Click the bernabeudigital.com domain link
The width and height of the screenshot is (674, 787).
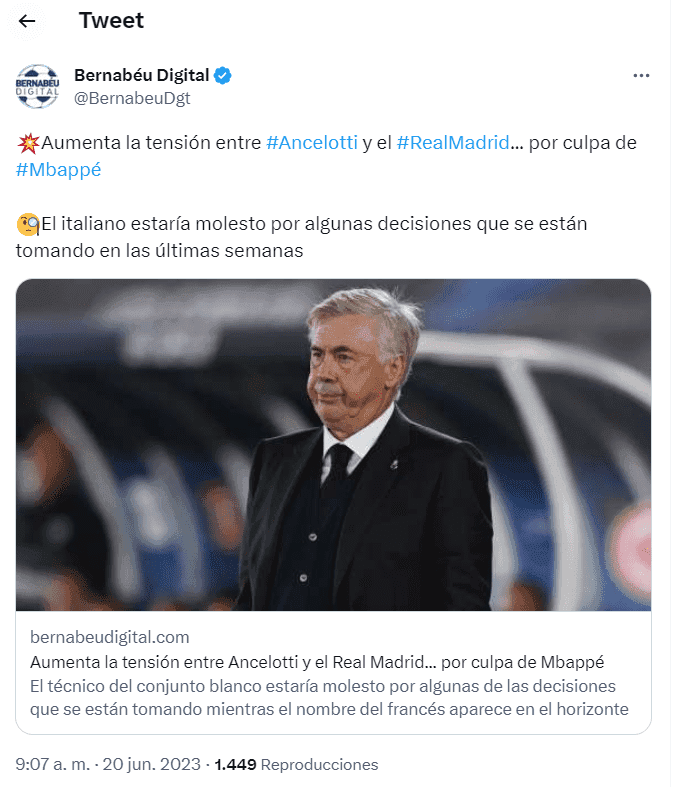[x=110, y=637]
